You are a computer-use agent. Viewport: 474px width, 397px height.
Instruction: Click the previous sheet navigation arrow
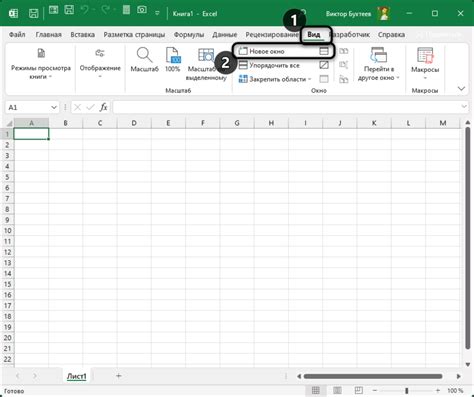pos(17,376)
